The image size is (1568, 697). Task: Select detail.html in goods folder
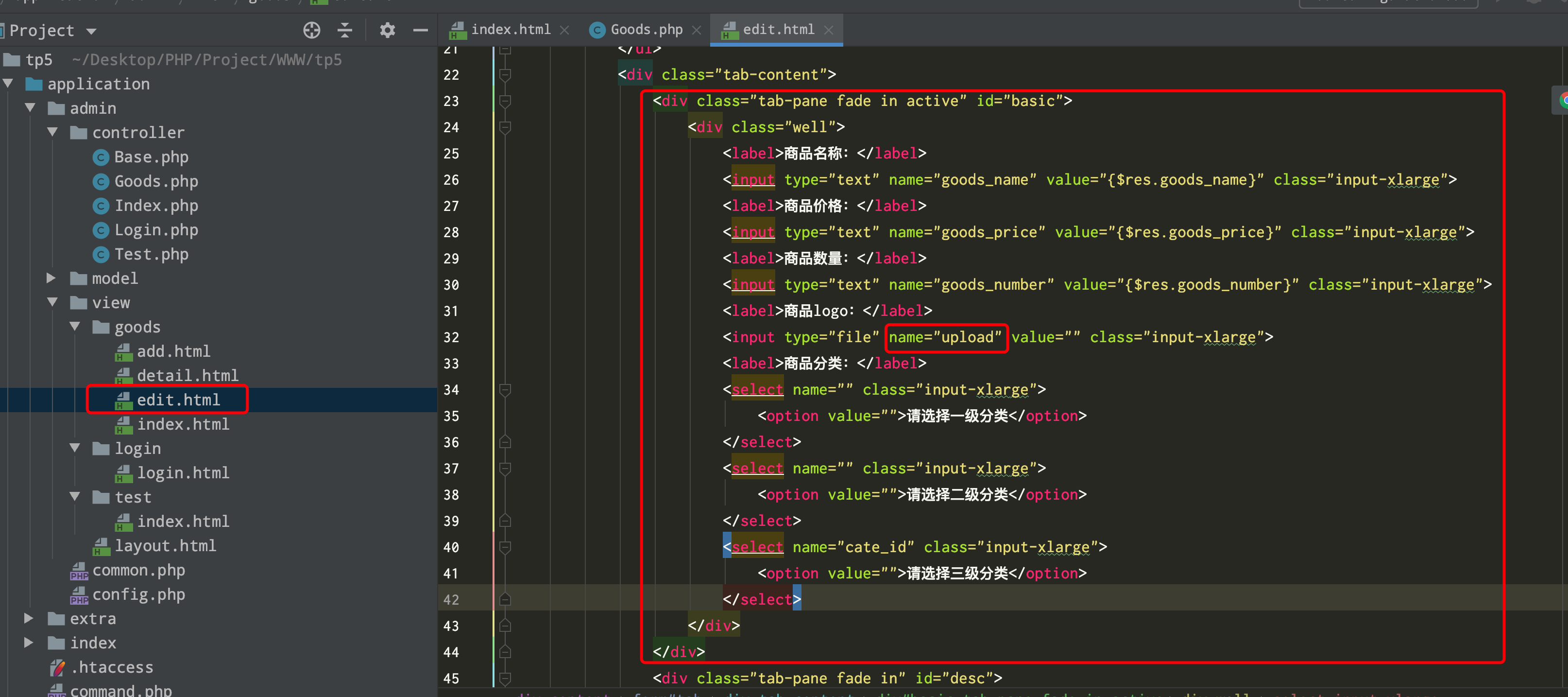pyautogui.click(x=187, y=375)
